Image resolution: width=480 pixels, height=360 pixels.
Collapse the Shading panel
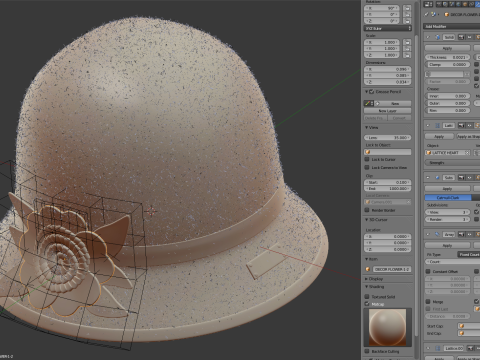[366, 287]
